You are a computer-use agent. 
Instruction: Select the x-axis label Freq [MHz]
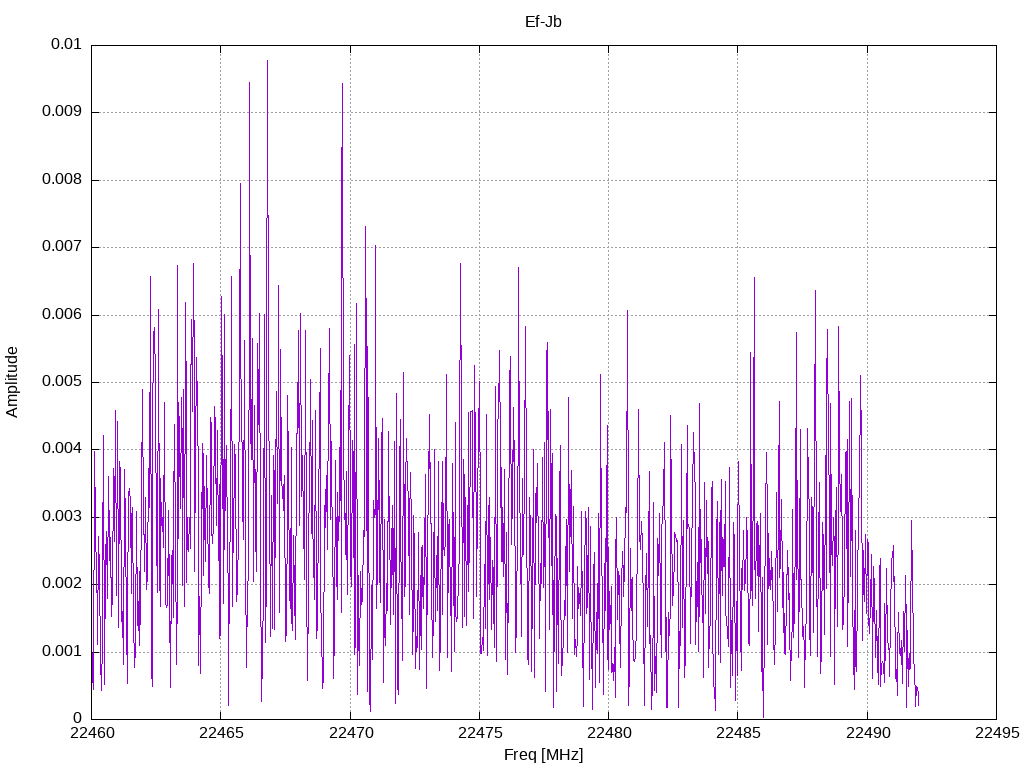(543, 754)
